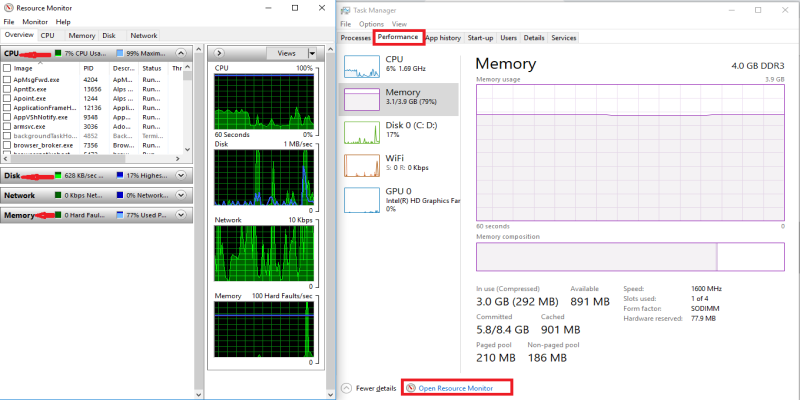Click Open Resource Monitor link
This screenshot has width=800, height=400.
point(456,388)
